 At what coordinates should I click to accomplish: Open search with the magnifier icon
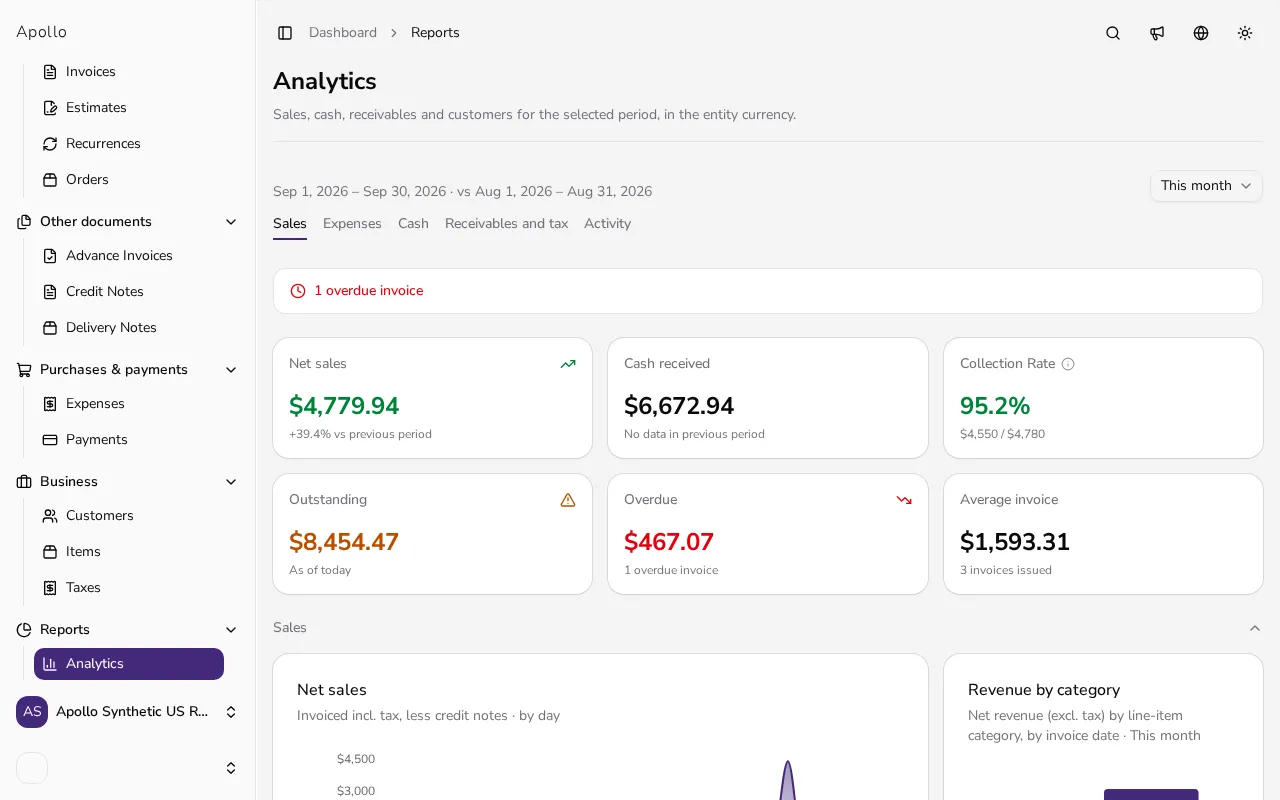(x=1113, y=33)
